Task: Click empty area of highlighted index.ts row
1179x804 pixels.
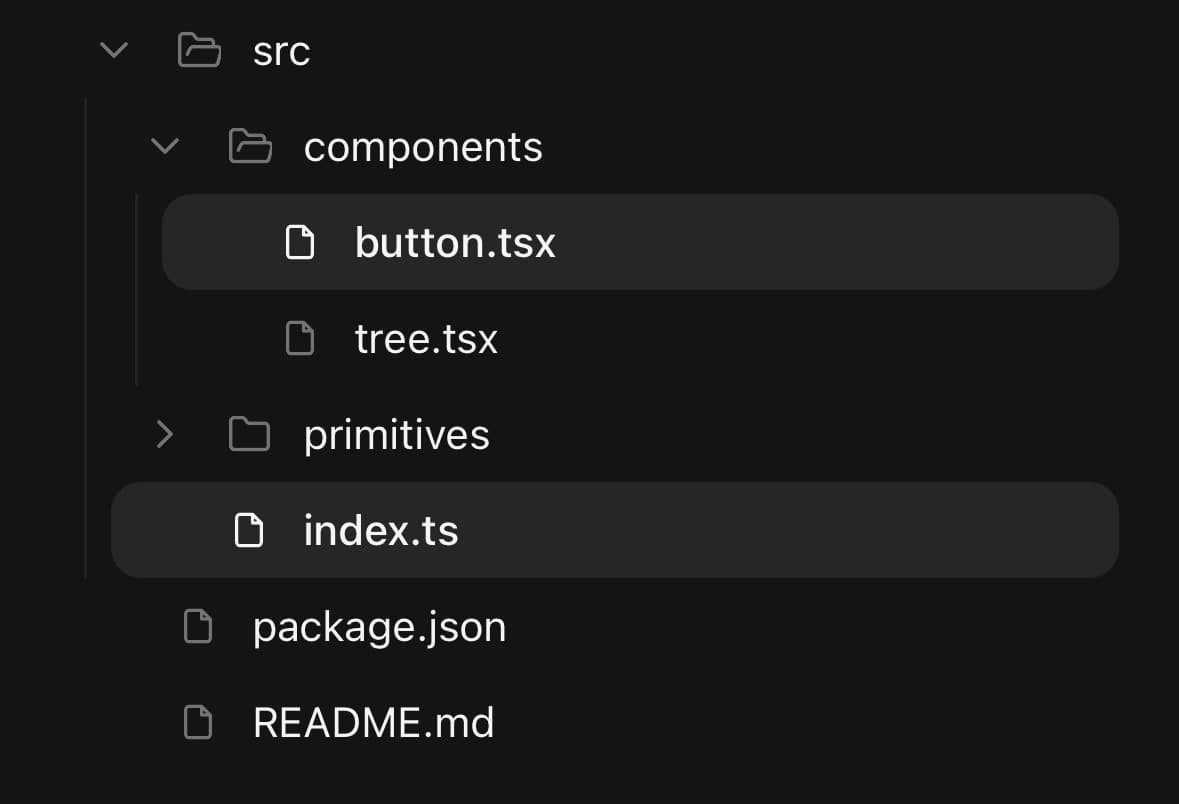Action: [790, 530]
